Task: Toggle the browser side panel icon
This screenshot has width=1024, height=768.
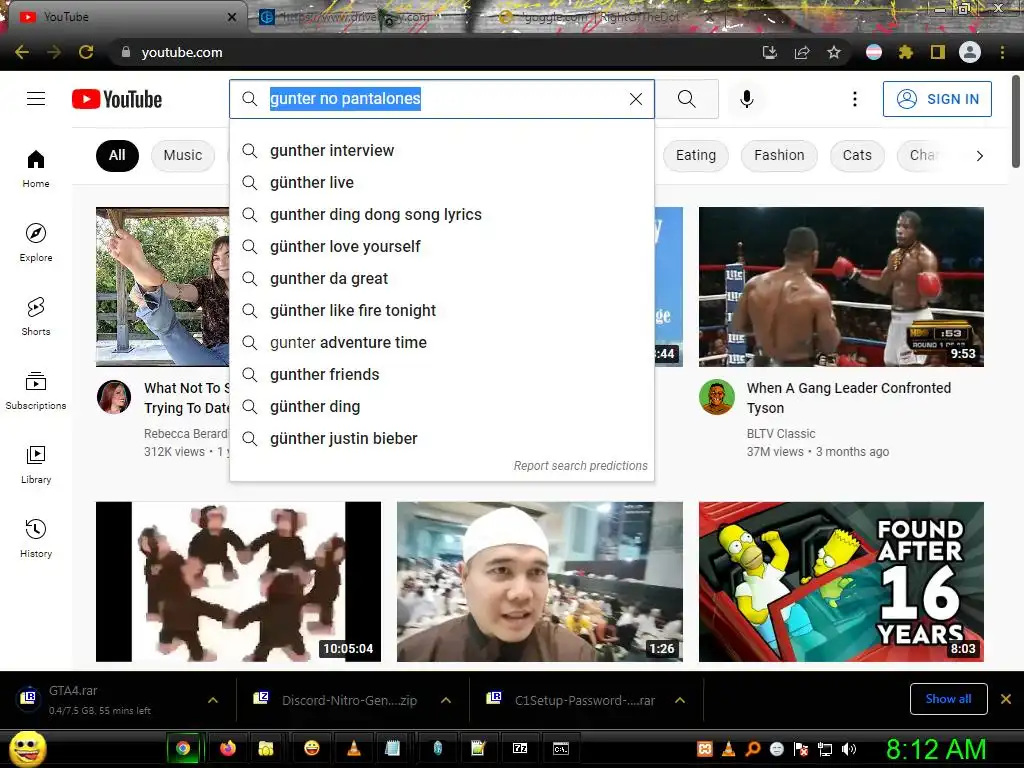Action: pos(938,52)
